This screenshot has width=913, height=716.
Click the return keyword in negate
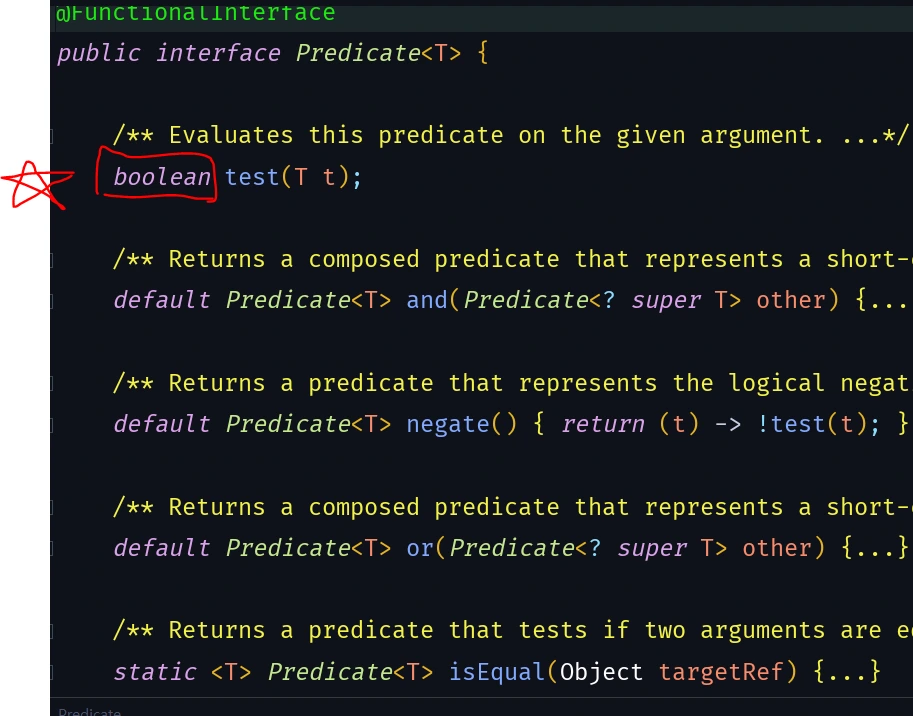603,424
